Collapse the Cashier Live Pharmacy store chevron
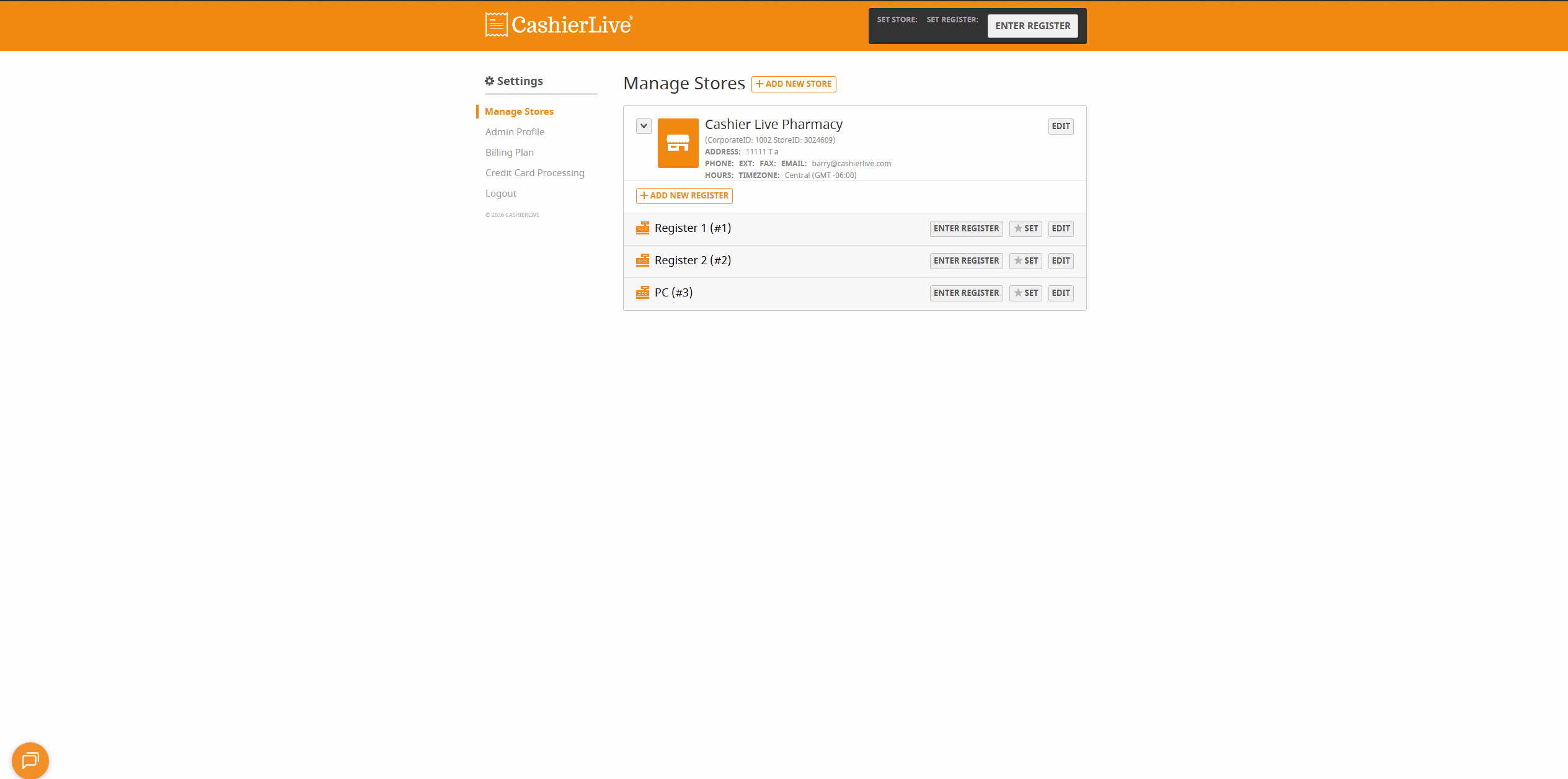The height and width of the screenshot is (779, 1568). pyautogui.click(x=644, y=126)
